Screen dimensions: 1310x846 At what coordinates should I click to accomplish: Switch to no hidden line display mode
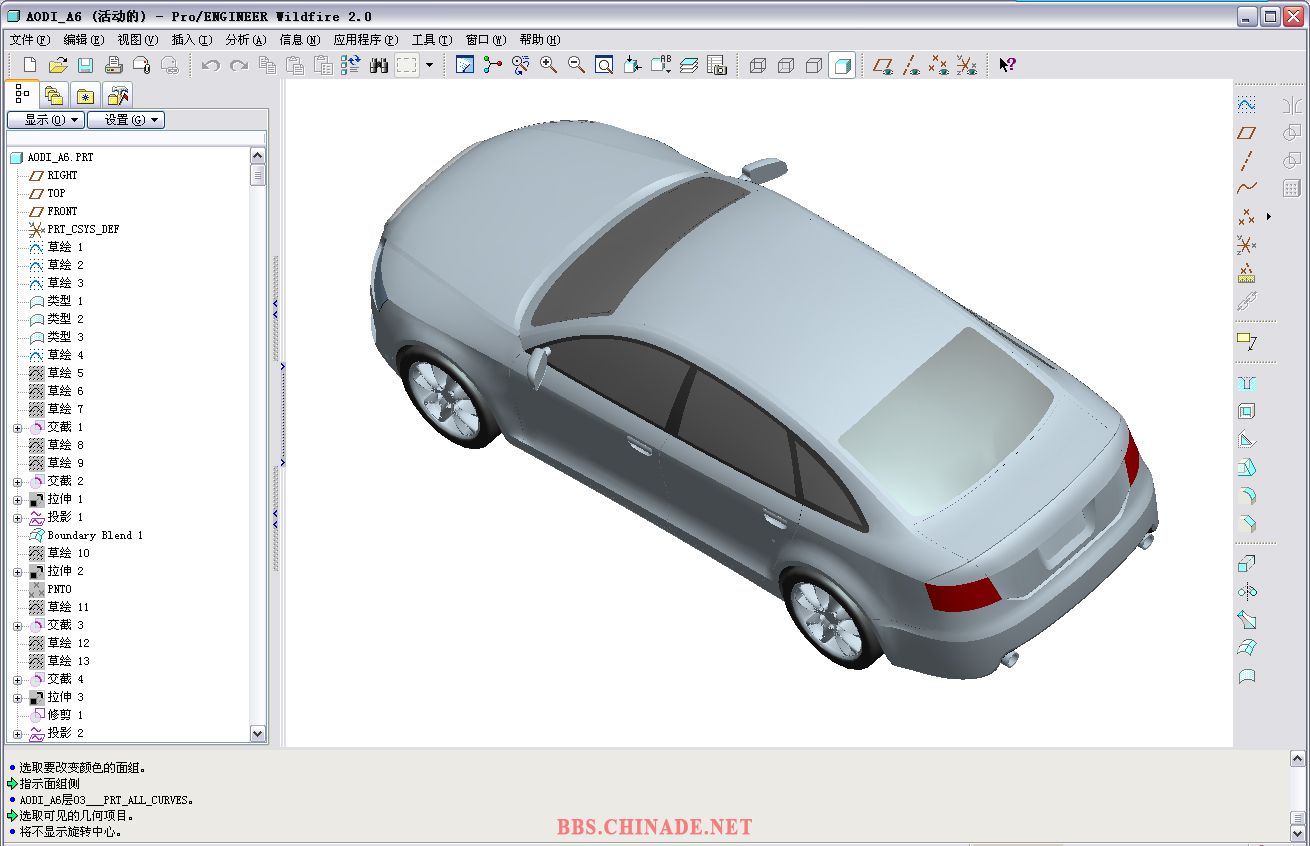point(814,65)
